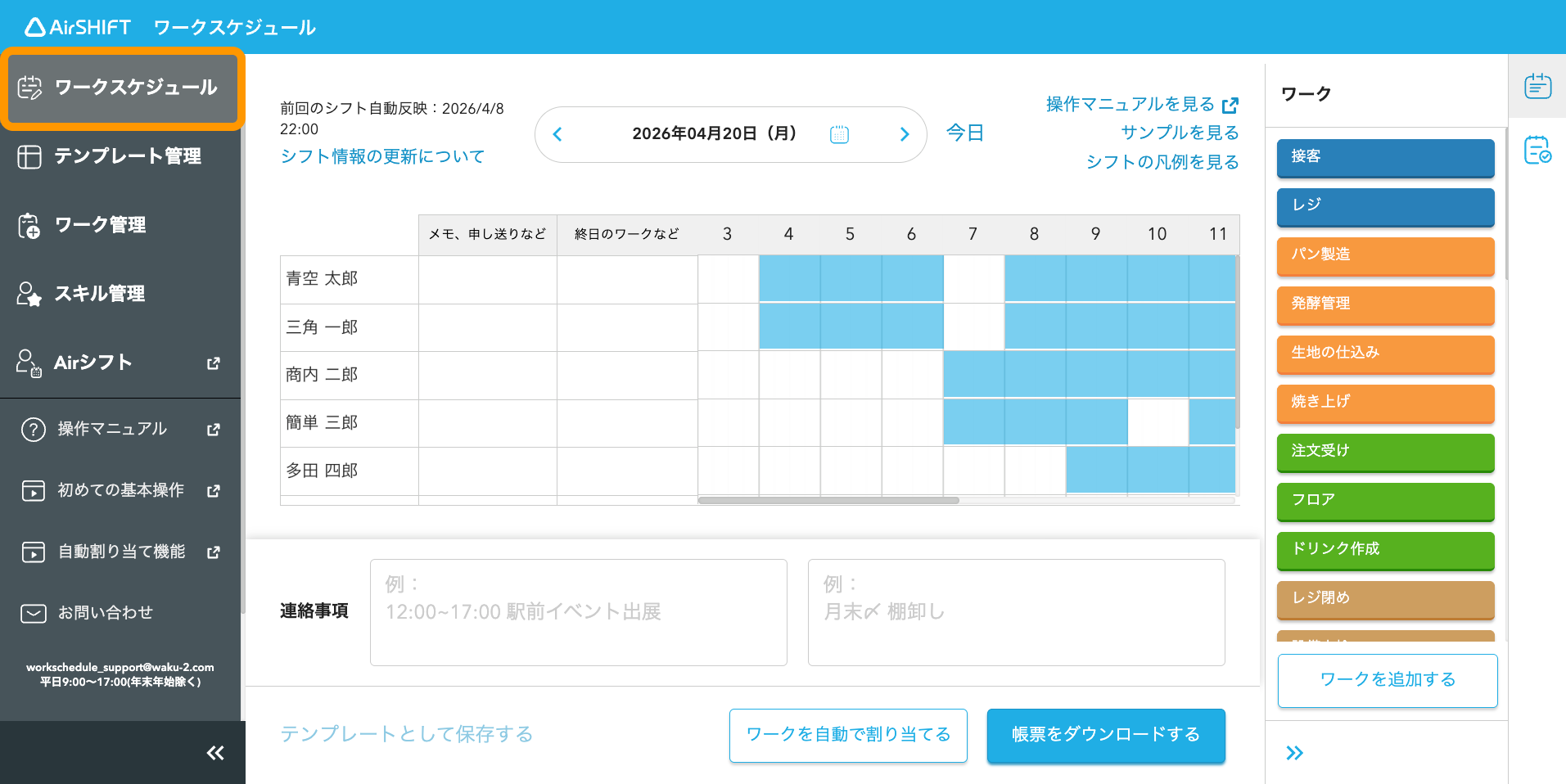Click the envelope icon for お問い合わせ
This screenshot has width=1566, height=784.
point(34,614)
